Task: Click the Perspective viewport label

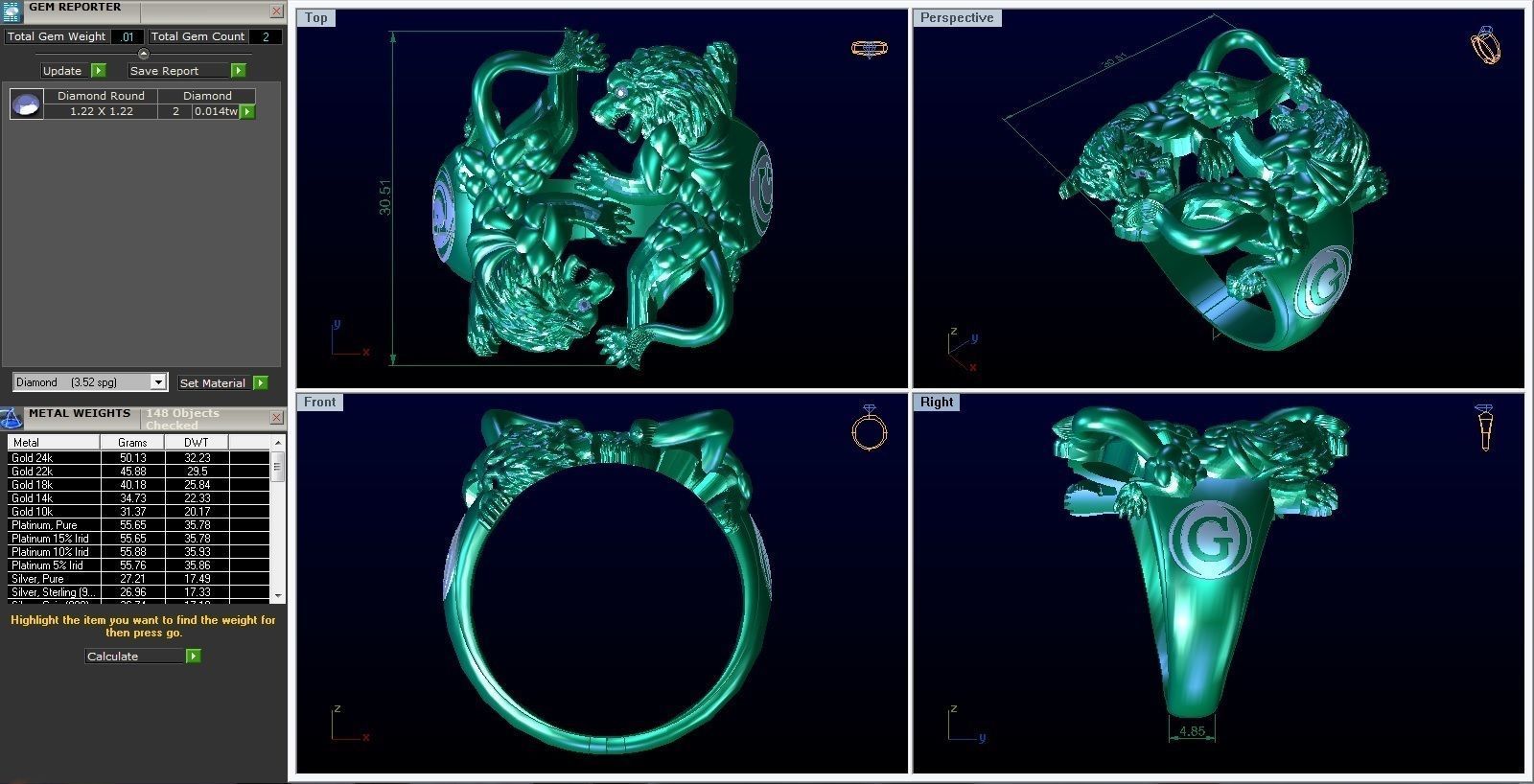Action: coord(957,17)
